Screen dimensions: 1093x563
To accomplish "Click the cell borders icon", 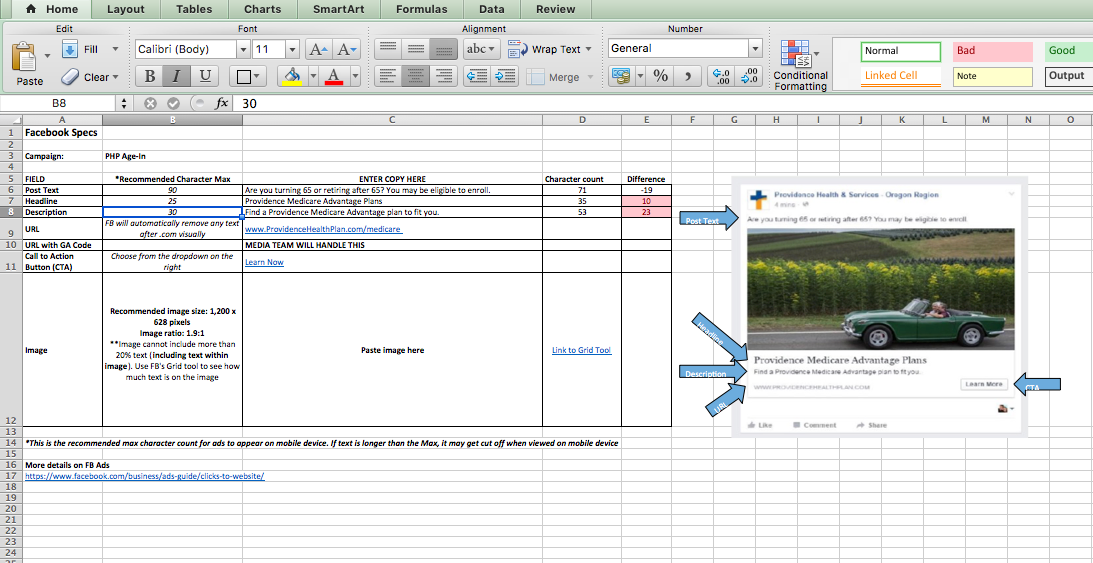I will 245,76.
